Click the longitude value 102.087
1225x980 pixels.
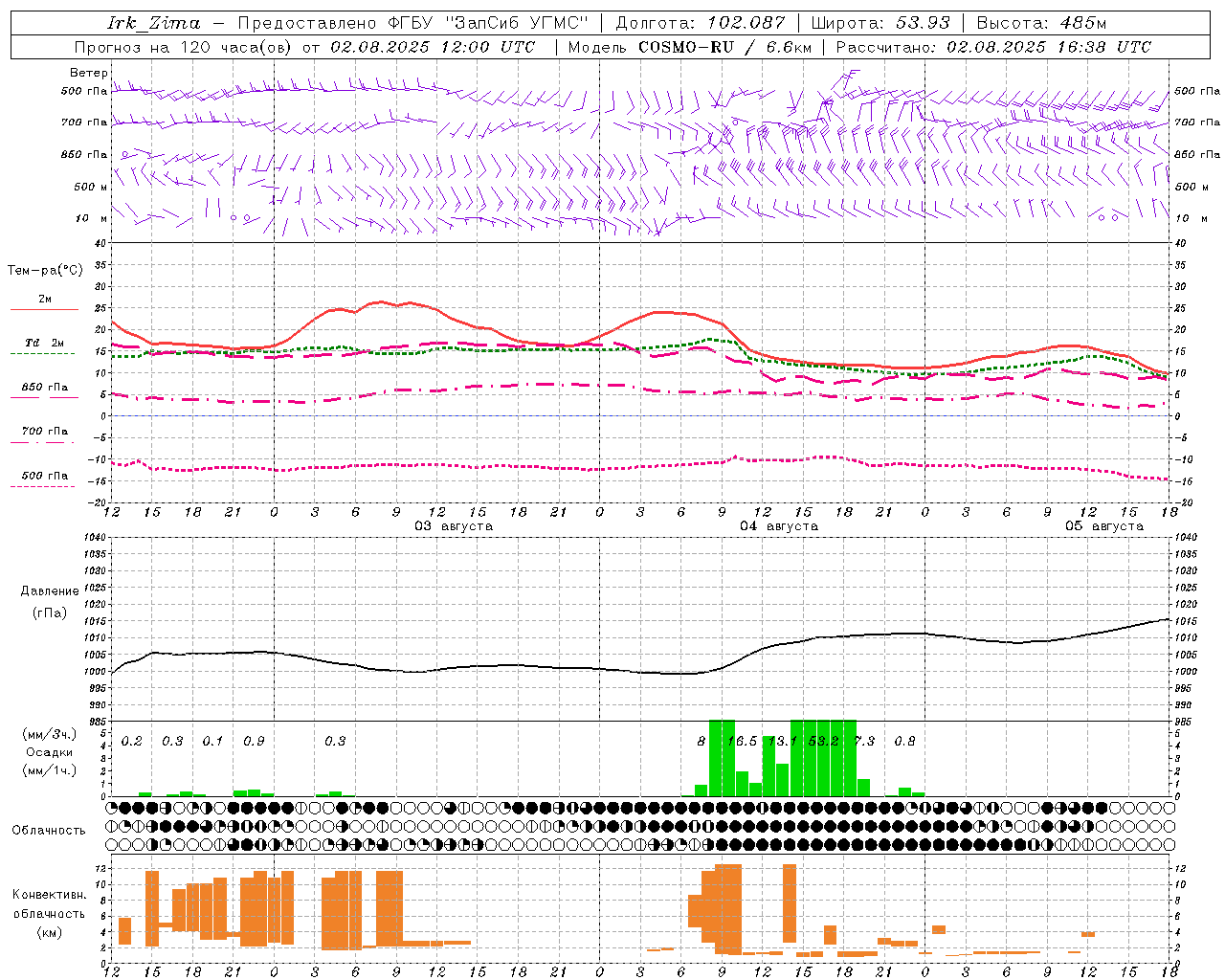[x=746, y=23]
